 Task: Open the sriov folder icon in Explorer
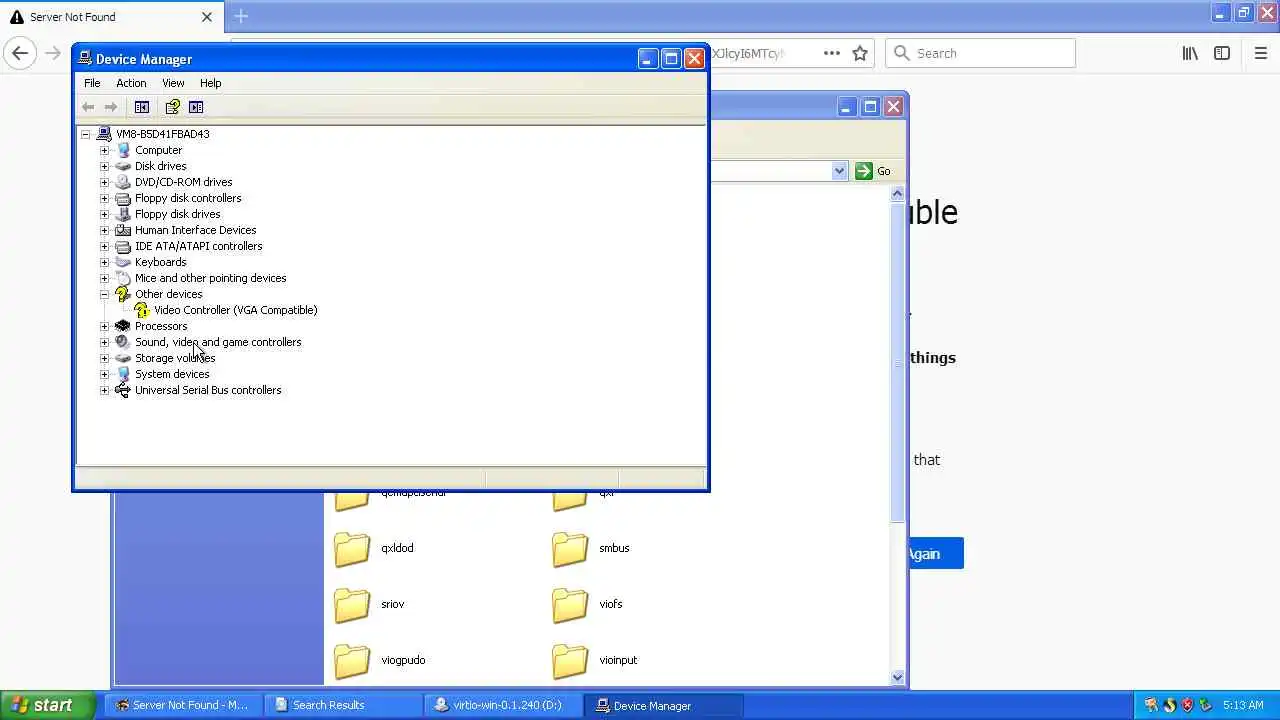[x=351, y=604]
